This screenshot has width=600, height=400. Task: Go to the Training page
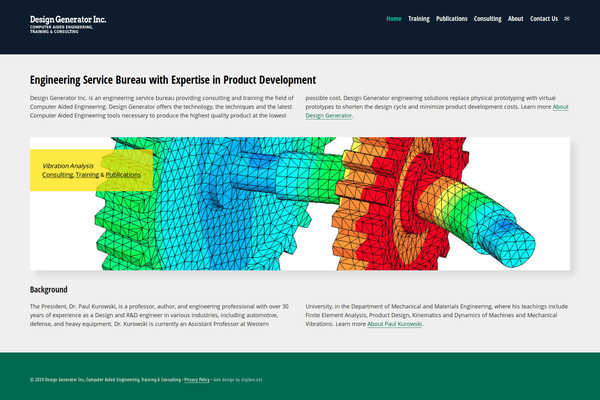coord(419,18)
